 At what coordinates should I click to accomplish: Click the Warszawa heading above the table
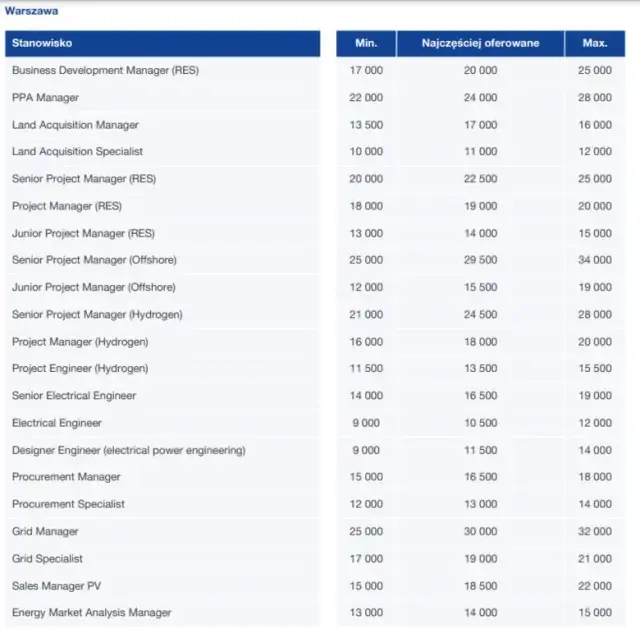pyautogui.click(x=31, y=11)
